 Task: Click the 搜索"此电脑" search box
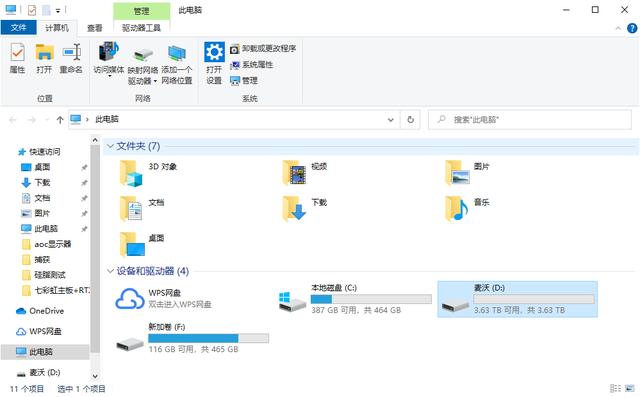pyautogui.click(x=529, y=120)
